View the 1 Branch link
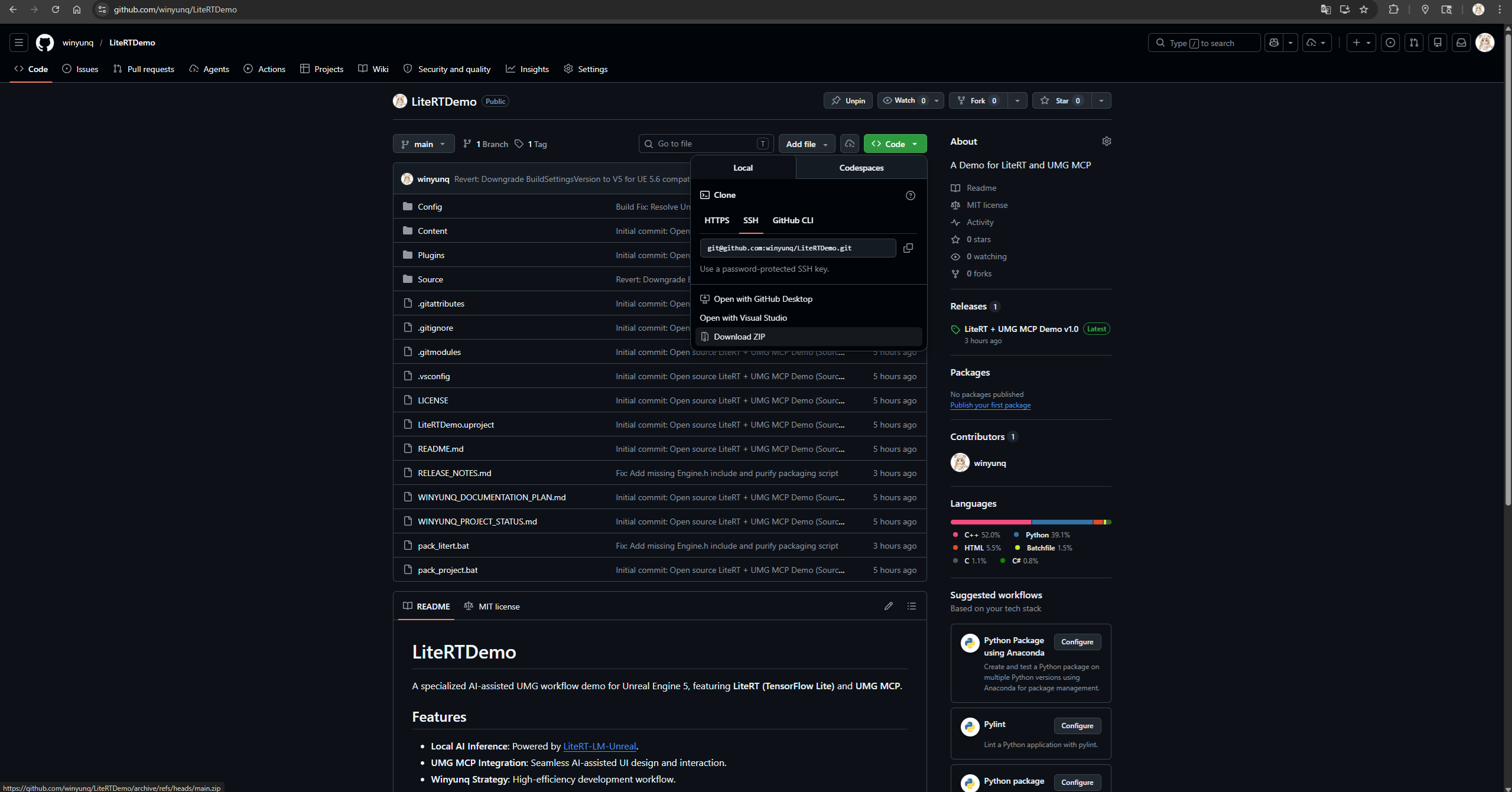The width and height of the screenshot is (1512, 792). pyautogui.click(x=486, y=144)
